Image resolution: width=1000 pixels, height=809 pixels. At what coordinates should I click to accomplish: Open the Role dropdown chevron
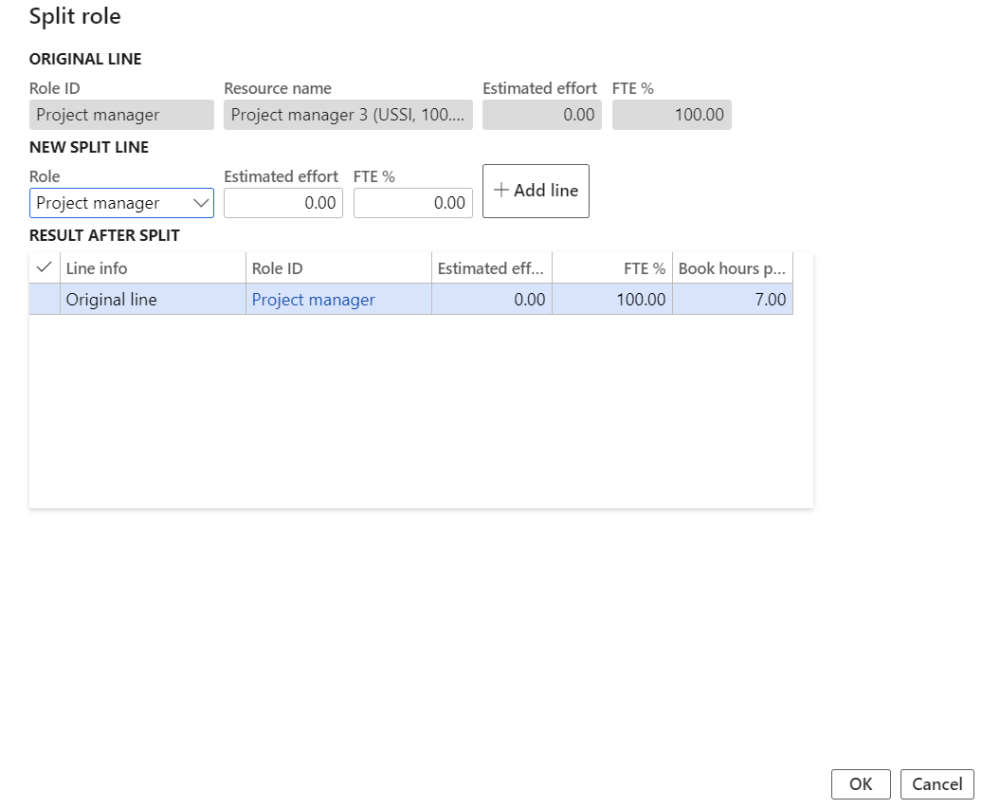click(201, 203)
